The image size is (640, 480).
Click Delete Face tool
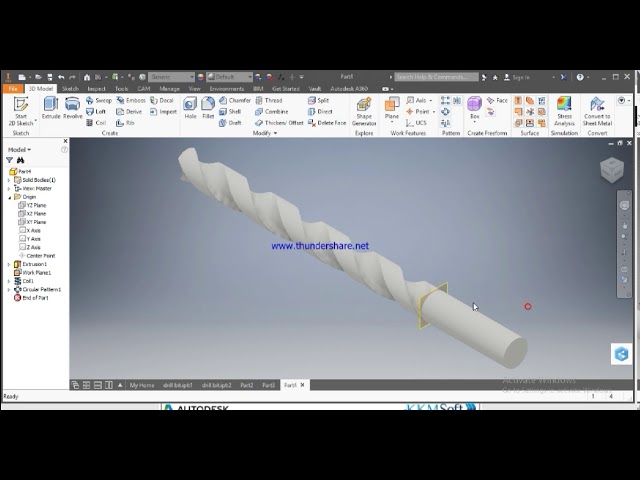327,123
